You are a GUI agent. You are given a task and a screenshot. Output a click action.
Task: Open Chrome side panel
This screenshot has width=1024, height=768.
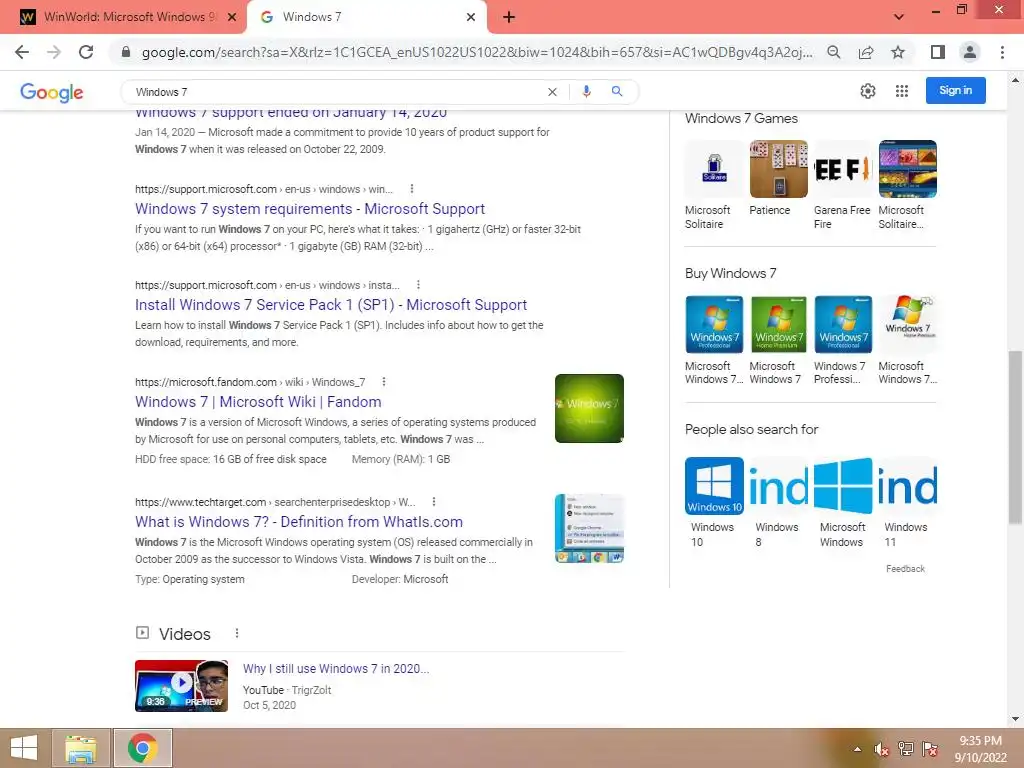tap(937, 52)
